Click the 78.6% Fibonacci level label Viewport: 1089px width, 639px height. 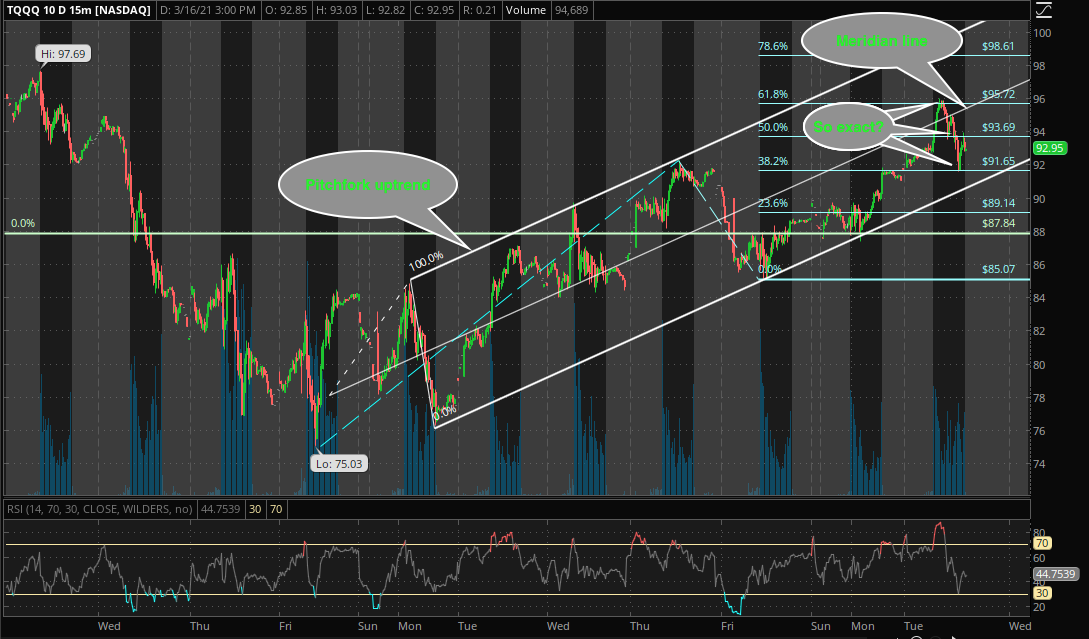pos(773,46)
